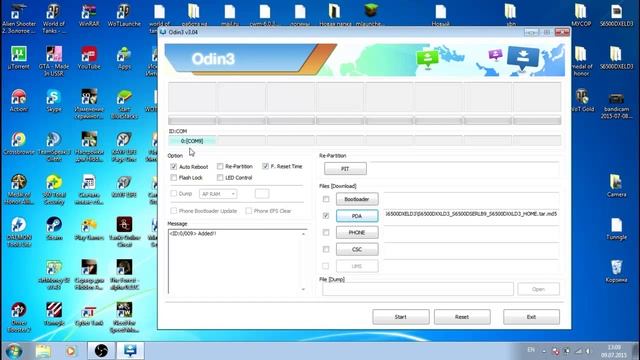Click the volume icon in system tray
Viewport: 640px width, 360px height.
pyautogui.click(x=588, y=351)
